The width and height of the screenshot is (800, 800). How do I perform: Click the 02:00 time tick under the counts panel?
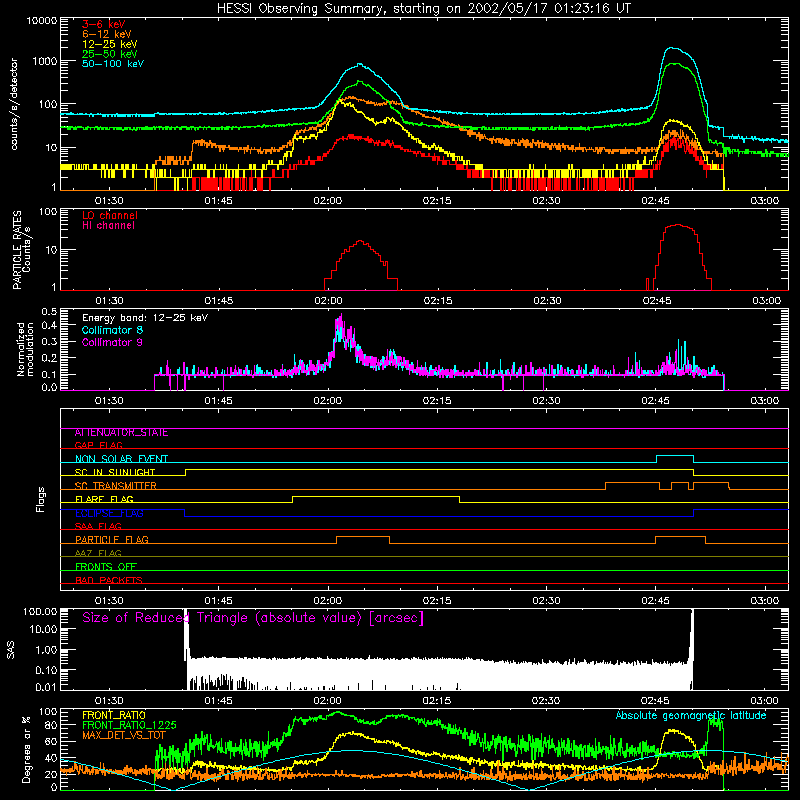click(328, 201)
